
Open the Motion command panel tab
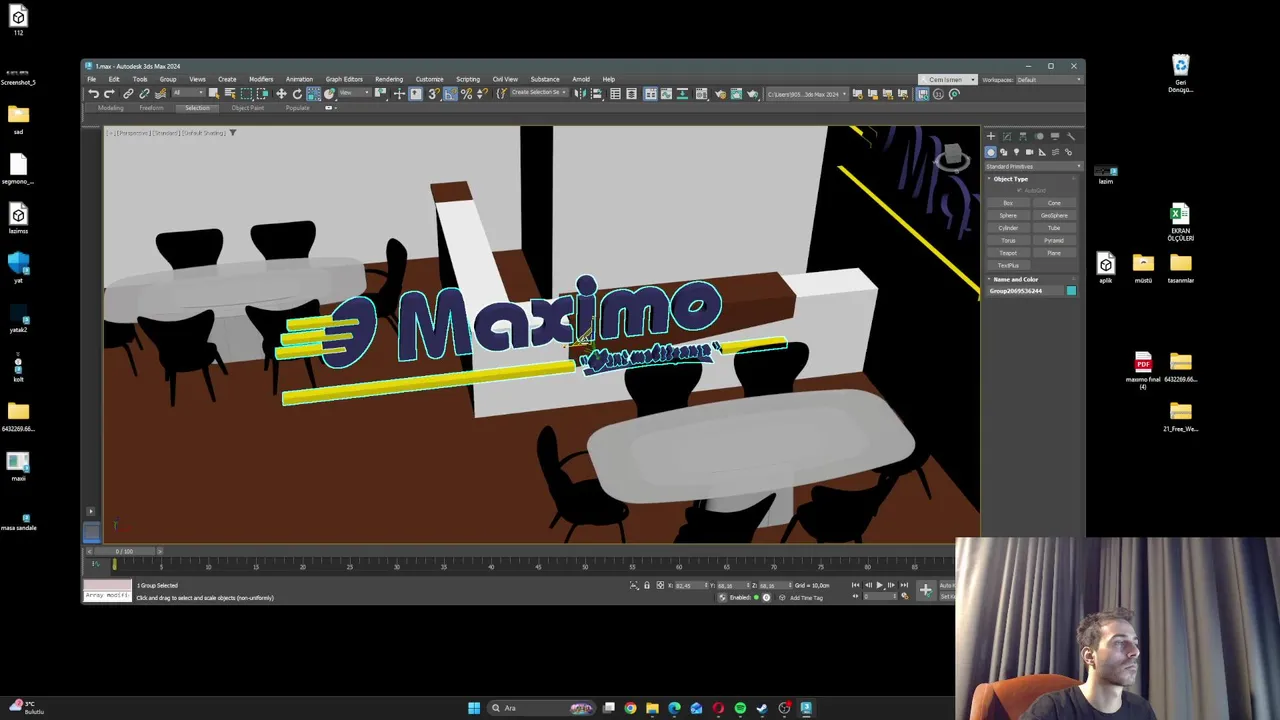[x=1039, y=136]
